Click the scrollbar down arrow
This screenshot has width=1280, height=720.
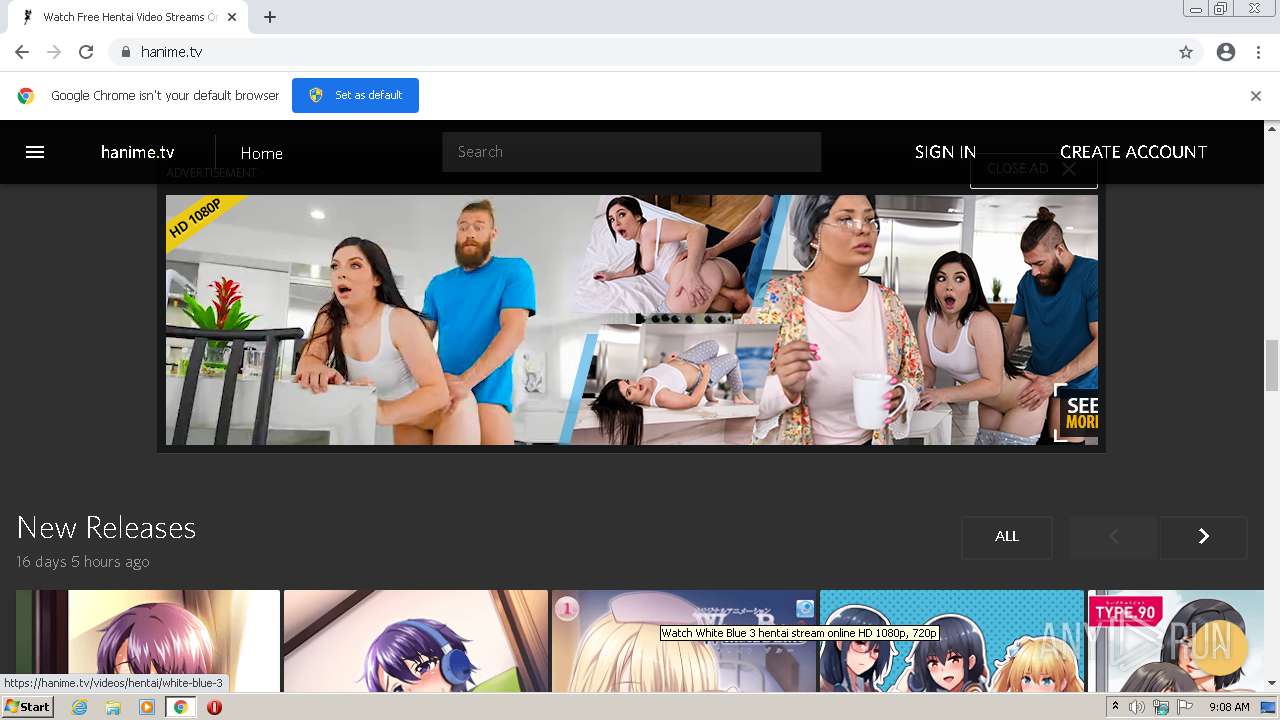(x=1272, y=684)
